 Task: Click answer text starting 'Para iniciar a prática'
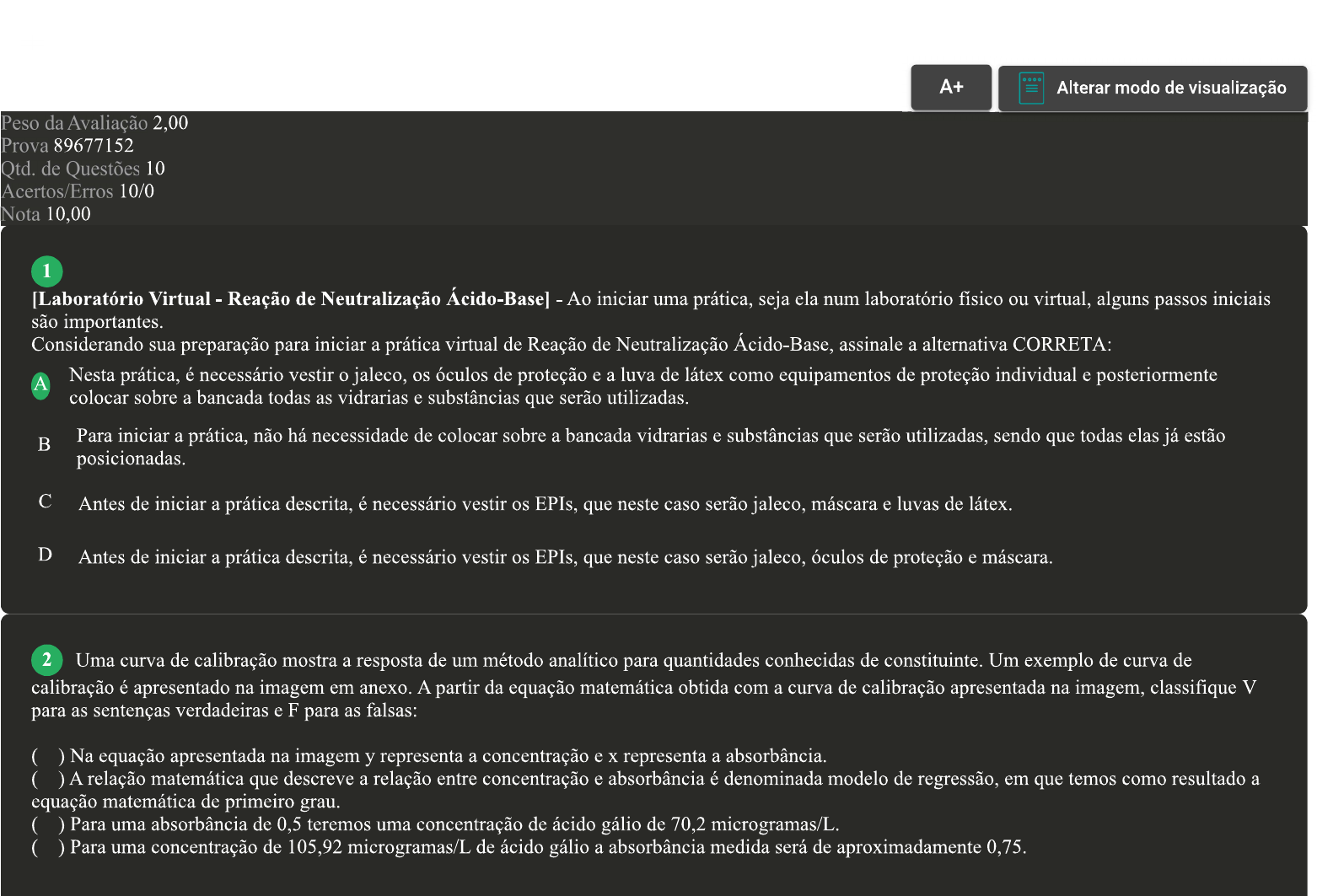(x=649, y=447)
